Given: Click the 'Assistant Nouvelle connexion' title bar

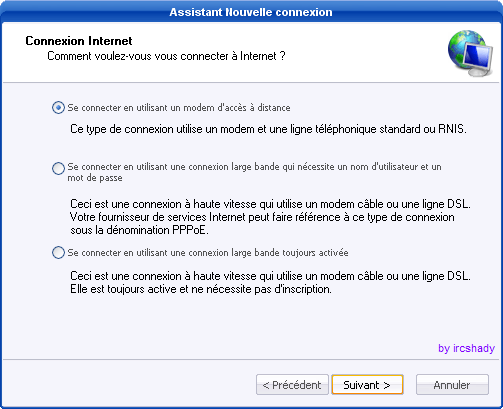Looking at the screenshot, I should 251,12.
